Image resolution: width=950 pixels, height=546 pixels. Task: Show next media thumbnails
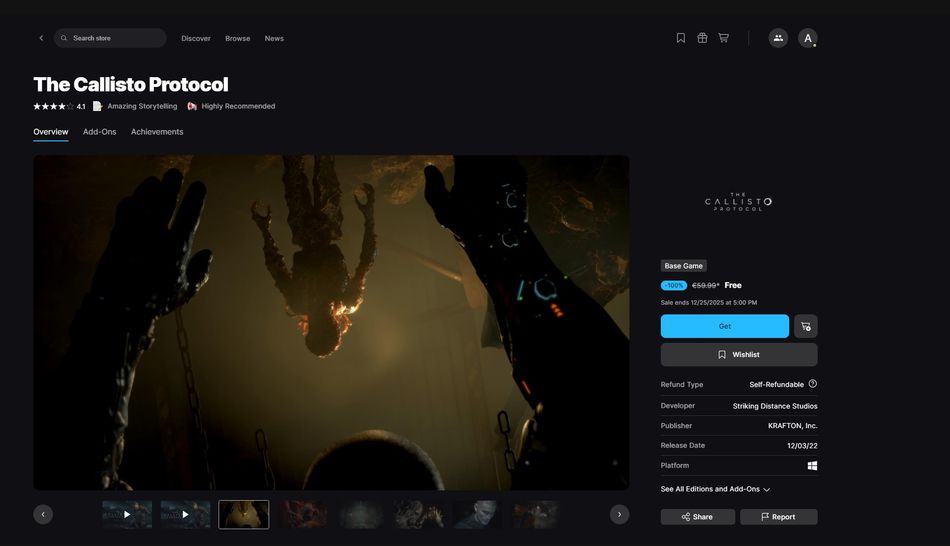(619, 514)
